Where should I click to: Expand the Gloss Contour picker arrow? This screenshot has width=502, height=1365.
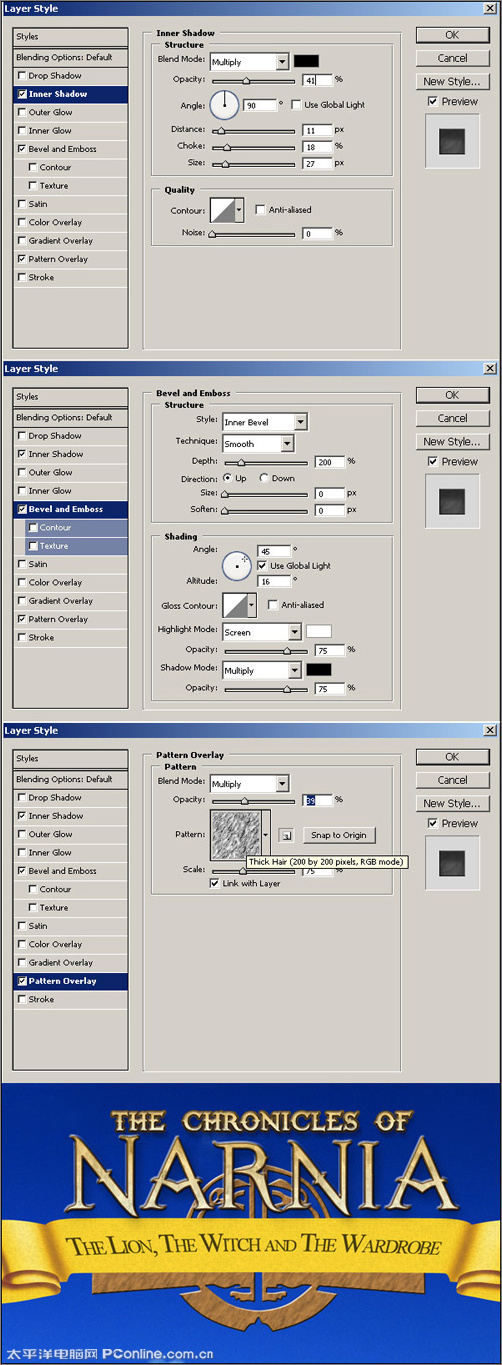251,605
